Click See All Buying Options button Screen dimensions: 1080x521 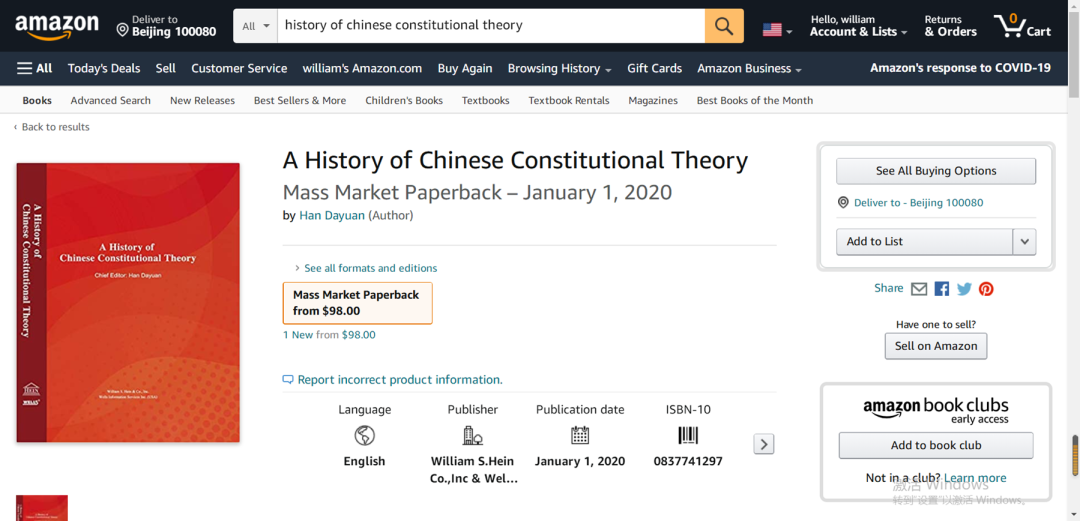pos(935,171)
